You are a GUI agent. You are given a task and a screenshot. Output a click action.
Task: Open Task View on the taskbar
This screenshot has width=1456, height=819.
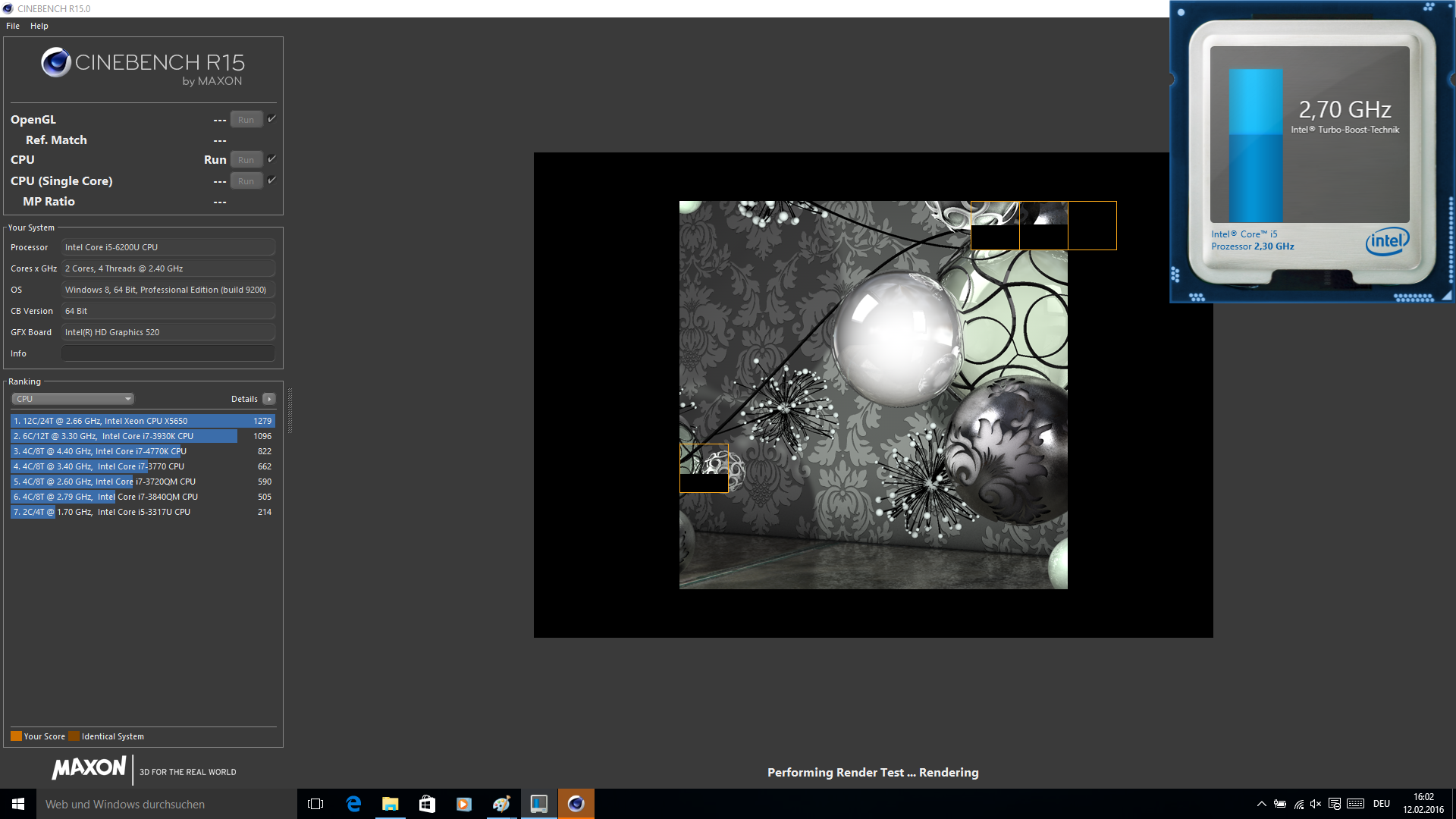315,804
